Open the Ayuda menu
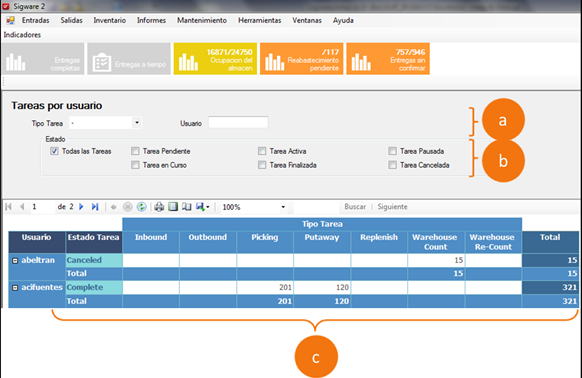The height and width of the screenshot is (378, 582). 343,20
